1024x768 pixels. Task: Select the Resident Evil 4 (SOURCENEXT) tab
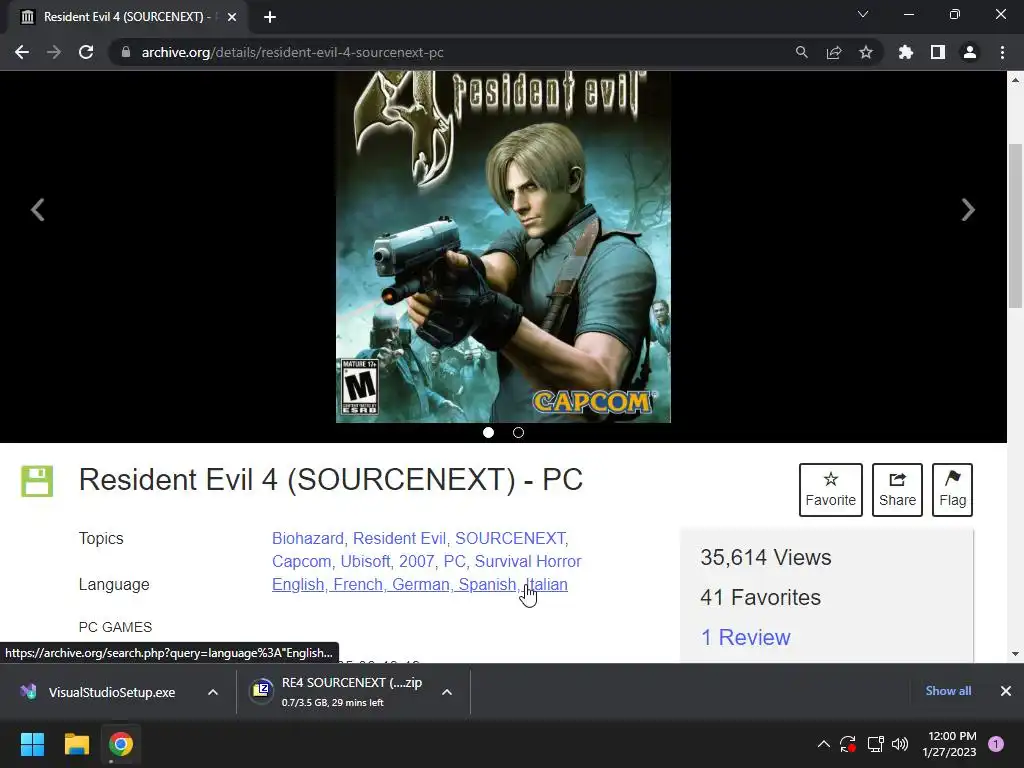click(x=128, y=17)
